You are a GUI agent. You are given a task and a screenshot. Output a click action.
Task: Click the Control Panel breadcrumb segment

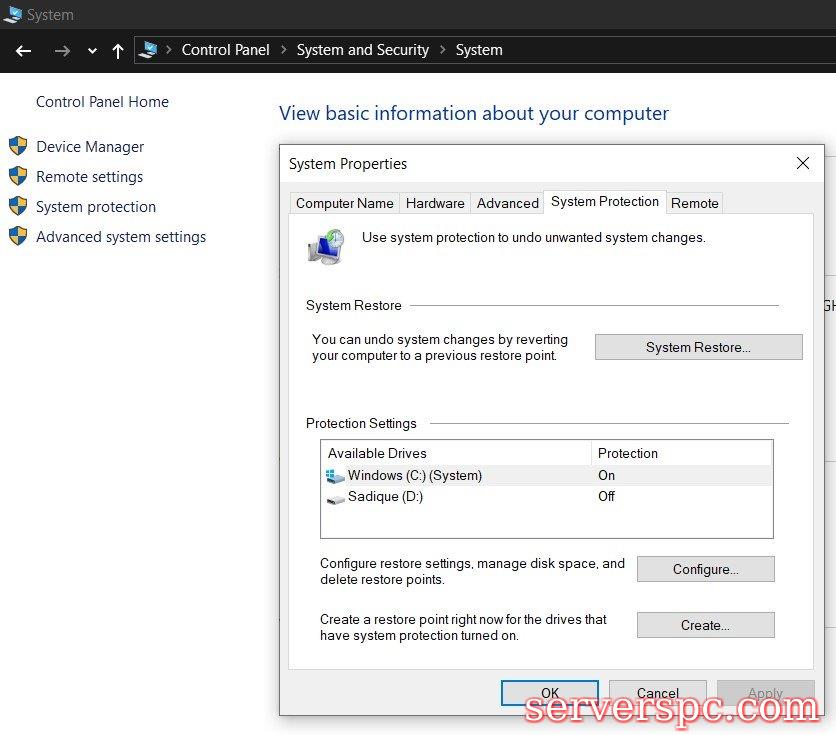tap(225, 50)
